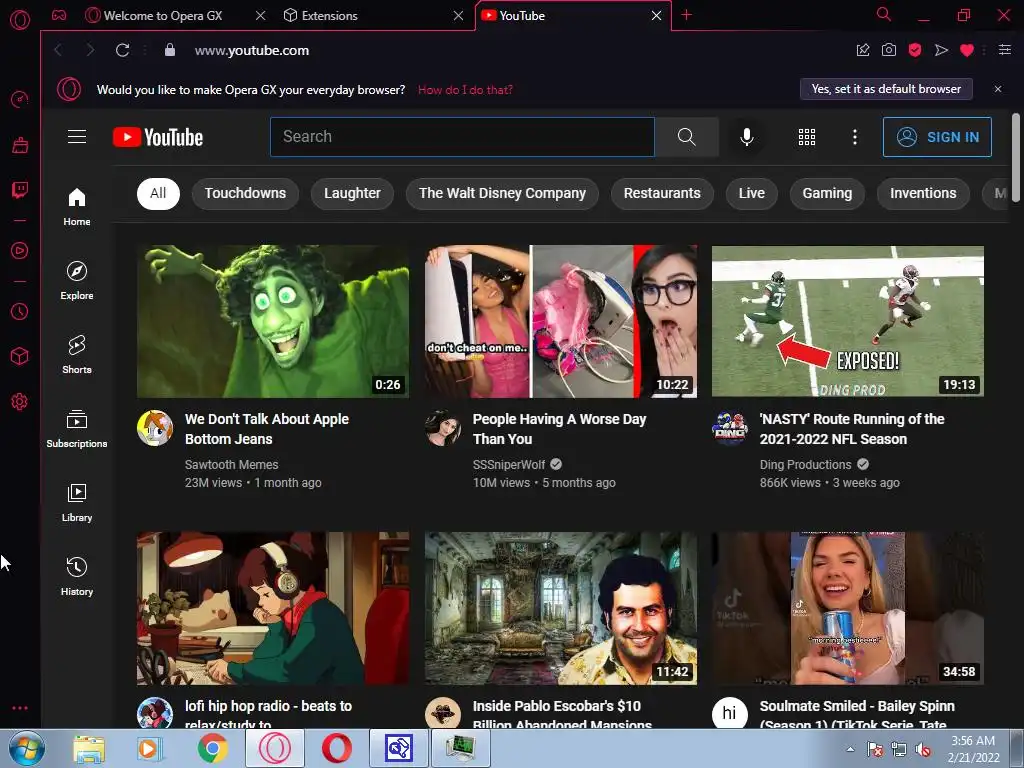Focus the YouTube Search field
Viewport: 1024px width, 768px height.
click(x=462, y=136)
